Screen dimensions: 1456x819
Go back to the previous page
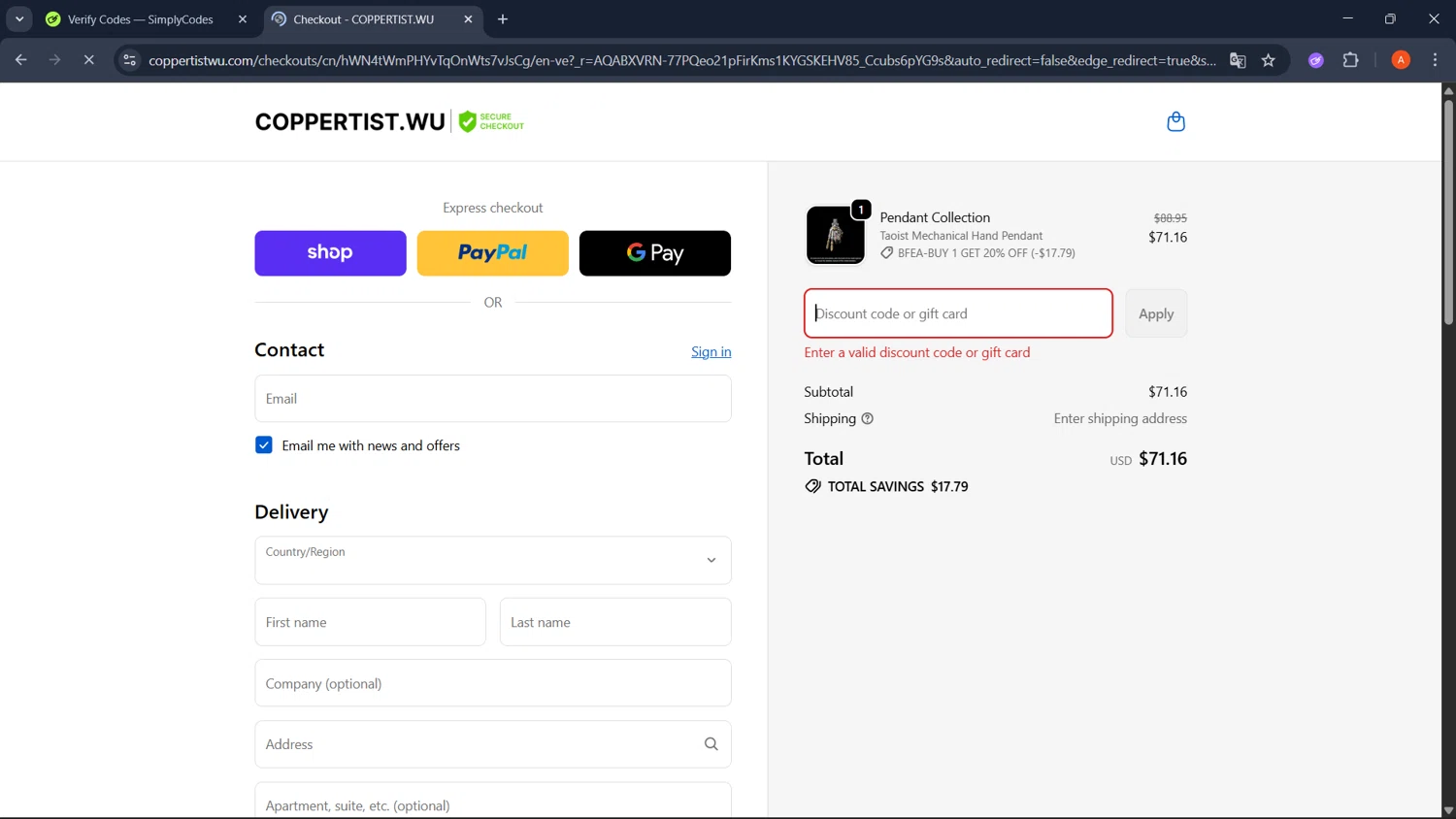21,60
